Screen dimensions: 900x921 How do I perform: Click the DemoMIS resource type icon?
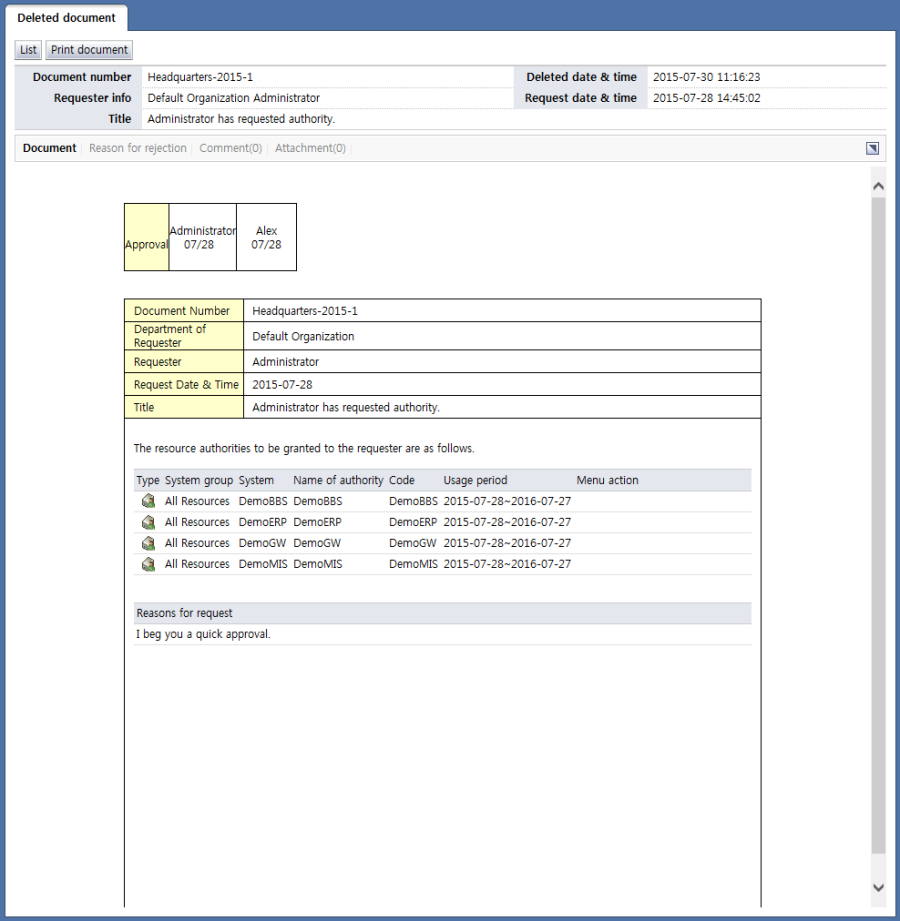[x=148, y=564]
